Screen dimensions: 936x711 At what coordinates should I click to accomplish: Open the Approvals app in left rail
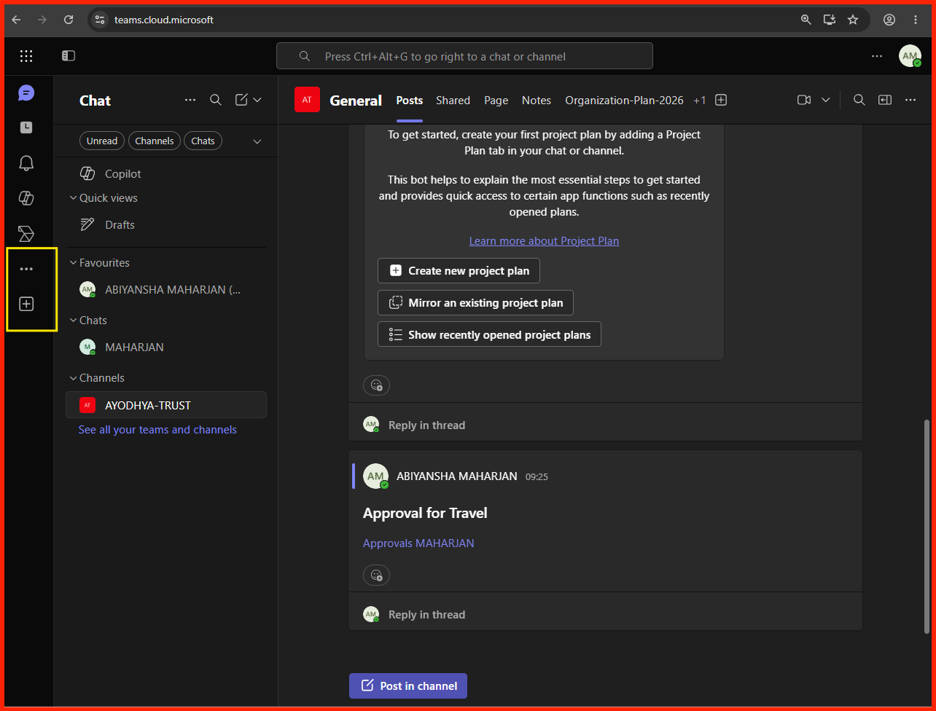click(26, 233)
